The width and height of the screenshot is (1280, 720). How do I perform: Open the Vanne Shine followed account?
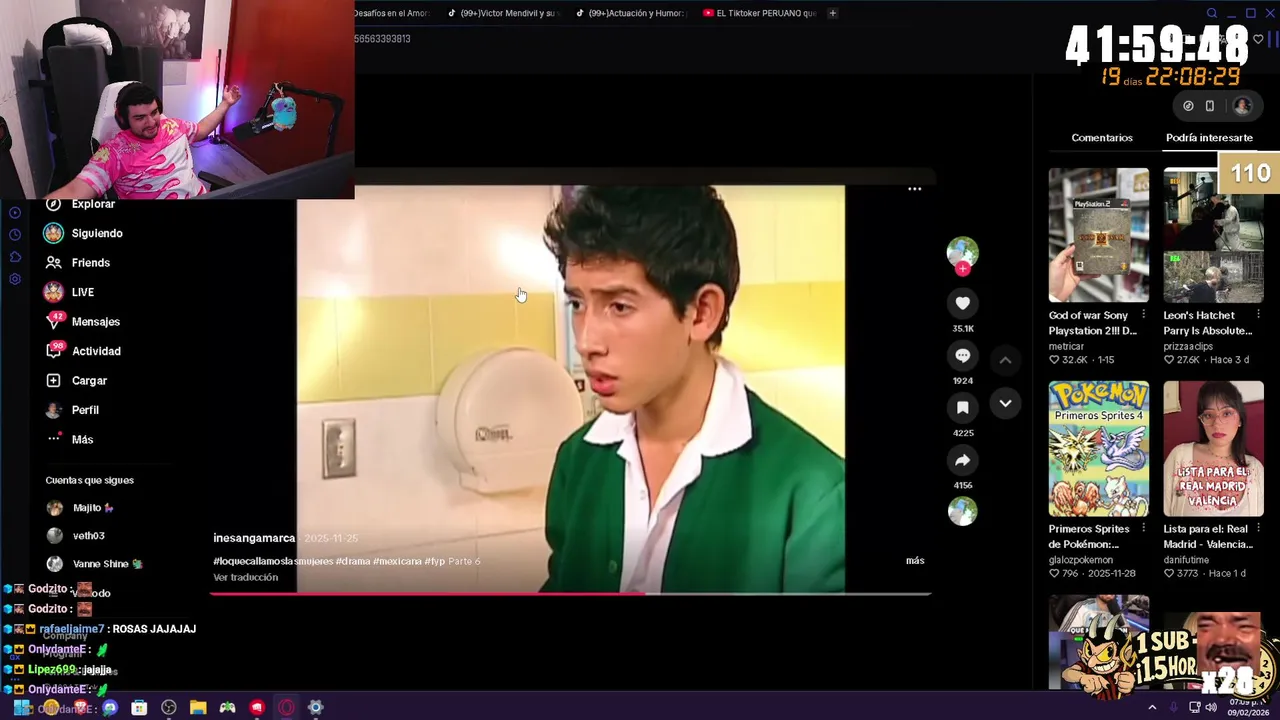tap(95, 564)
